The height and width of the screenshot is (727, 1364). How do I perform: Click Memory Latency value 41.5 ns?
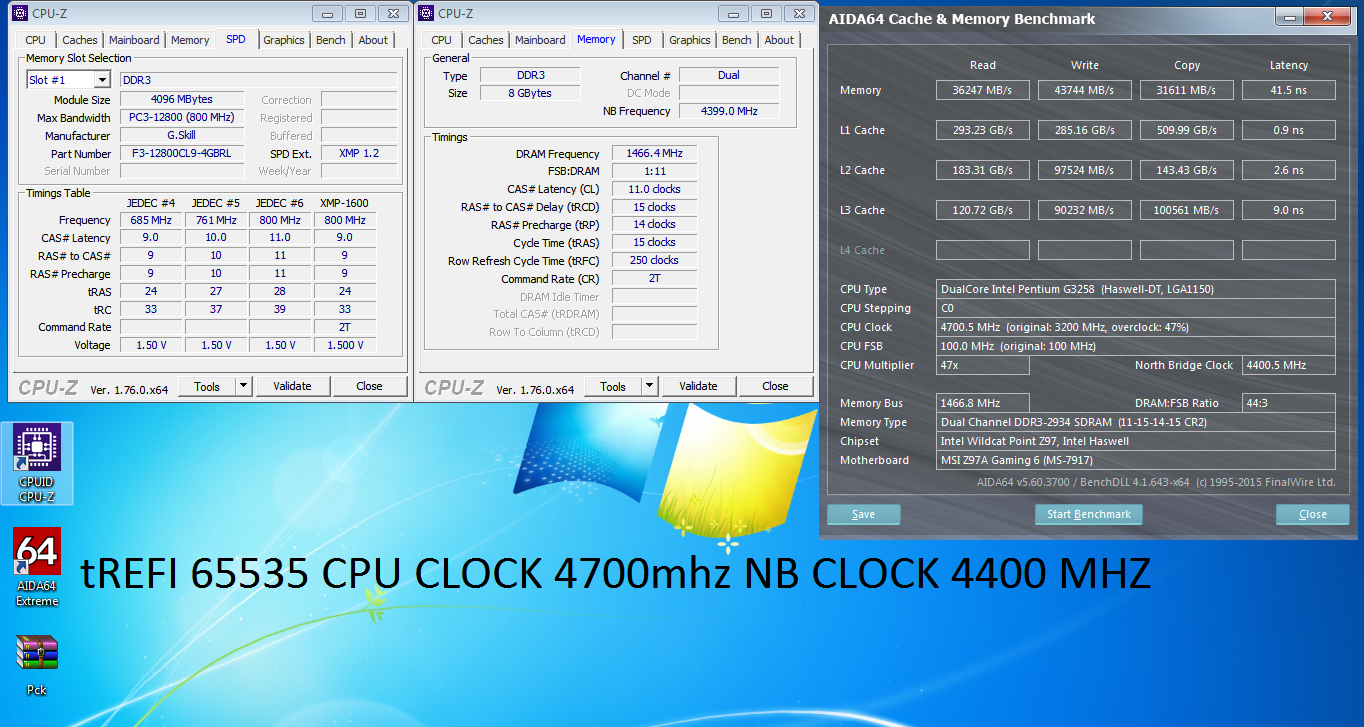1289,90
